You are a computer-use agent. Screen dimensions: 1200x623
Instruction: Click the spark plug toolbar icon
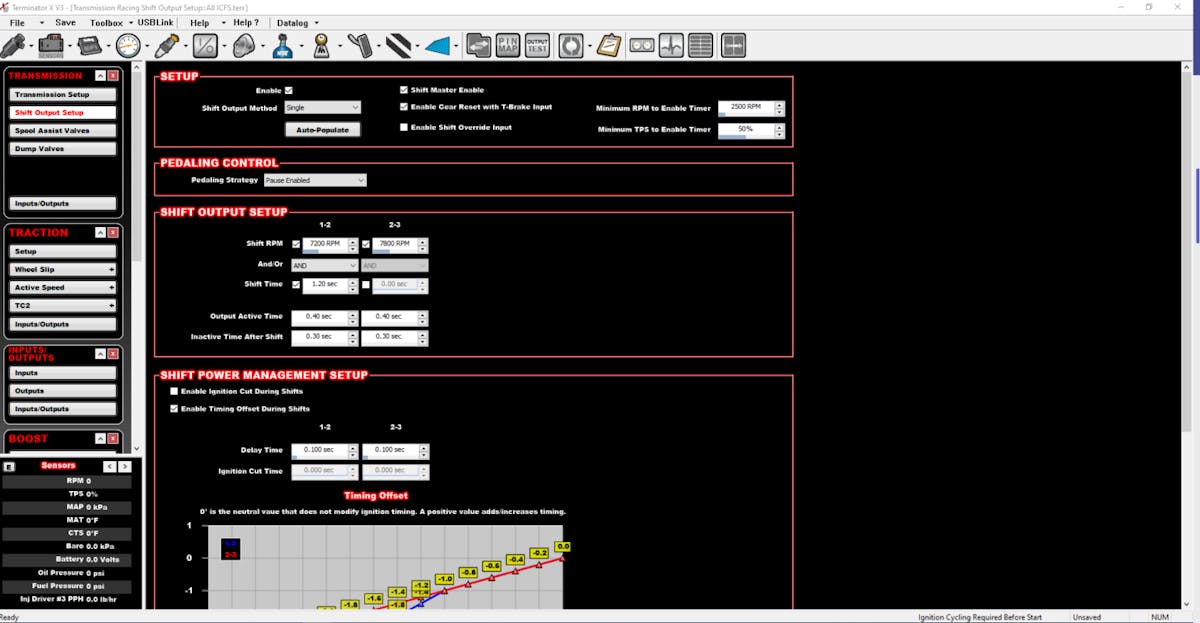click(x=166, y=46)
